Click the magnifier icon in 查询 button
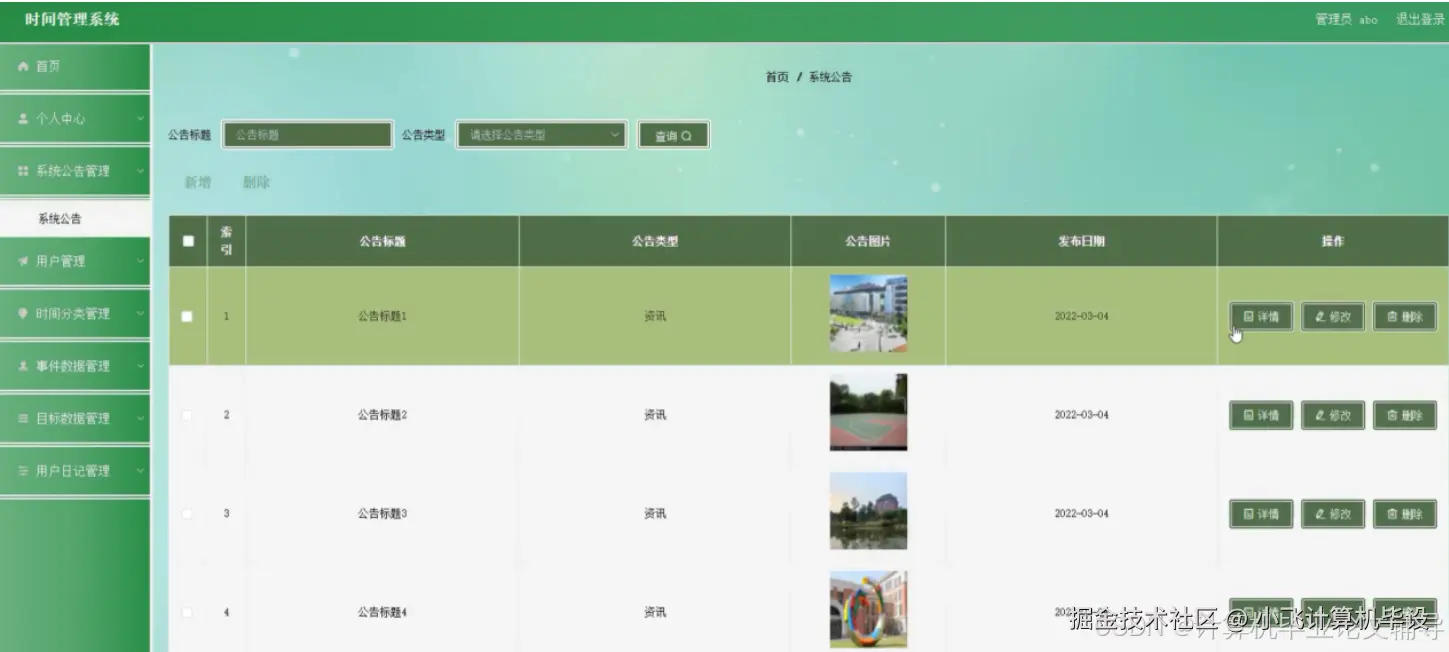 [687, 136]
